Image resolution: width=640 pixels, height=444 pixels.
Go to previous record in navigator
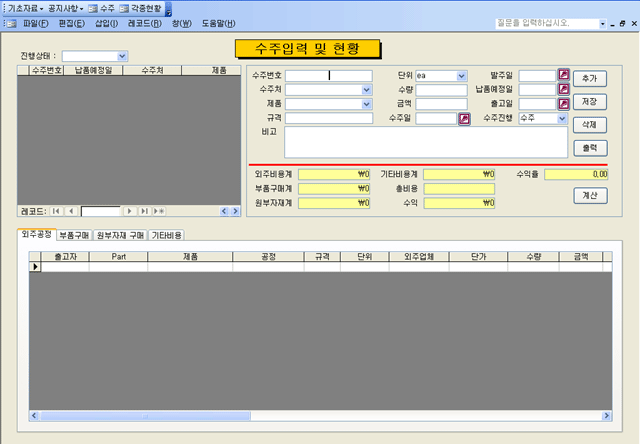(71, 211)
